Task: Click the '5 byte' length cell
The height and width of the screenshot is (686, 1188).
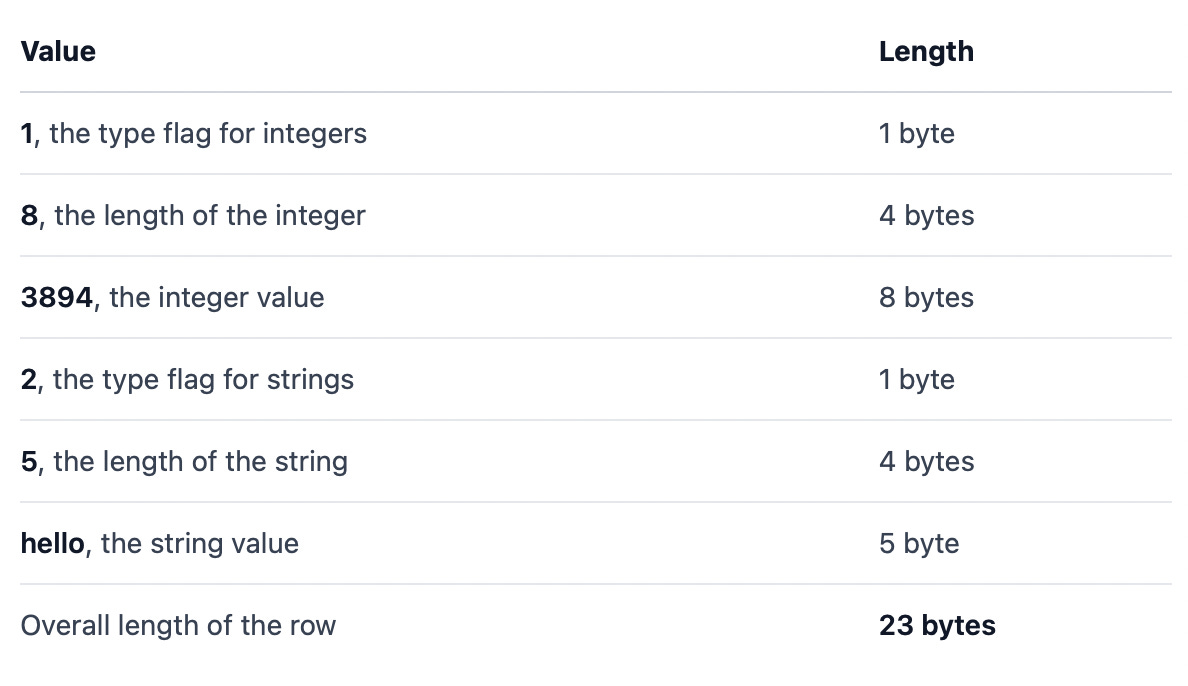Action: 919,543
